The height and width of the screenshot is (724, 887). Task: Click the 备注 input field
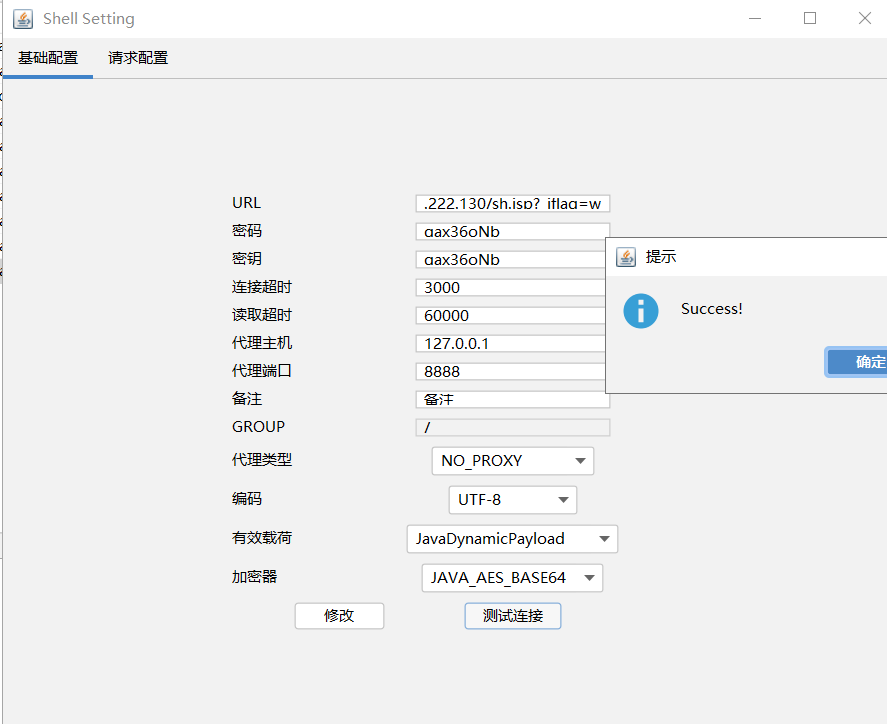pyautogui.click(x=513, y=399)
